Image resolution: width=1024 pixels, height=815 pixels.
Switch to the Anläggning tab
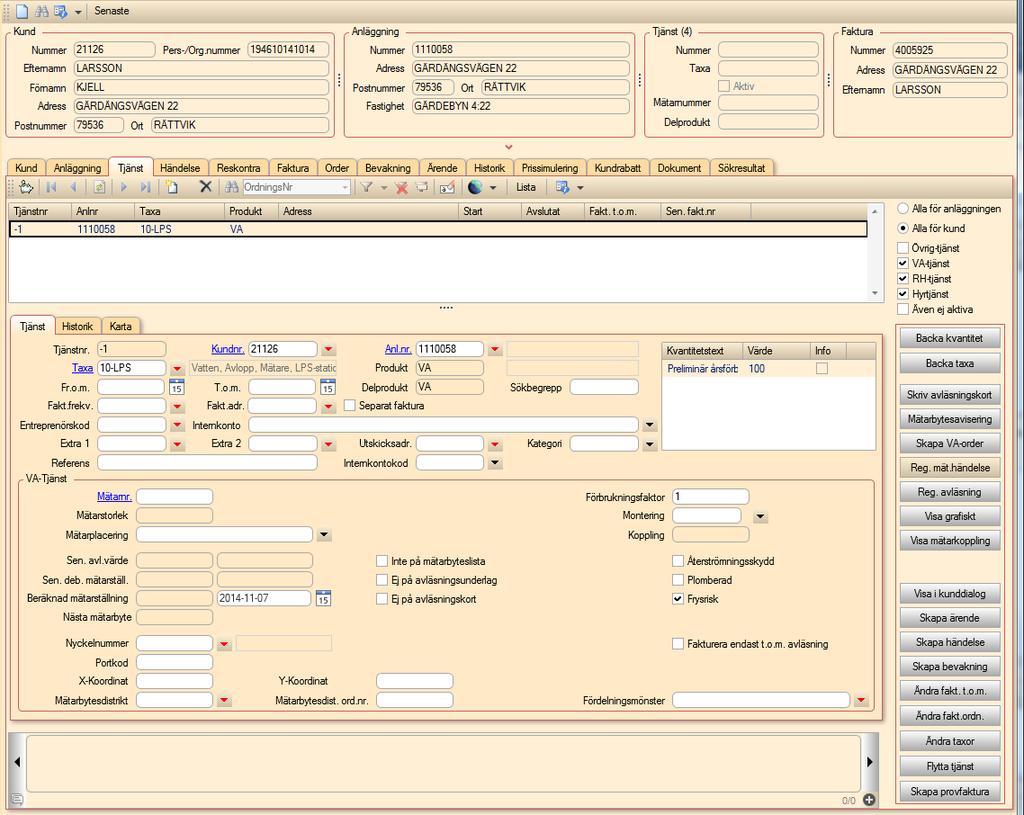click(x=77, y=168)
